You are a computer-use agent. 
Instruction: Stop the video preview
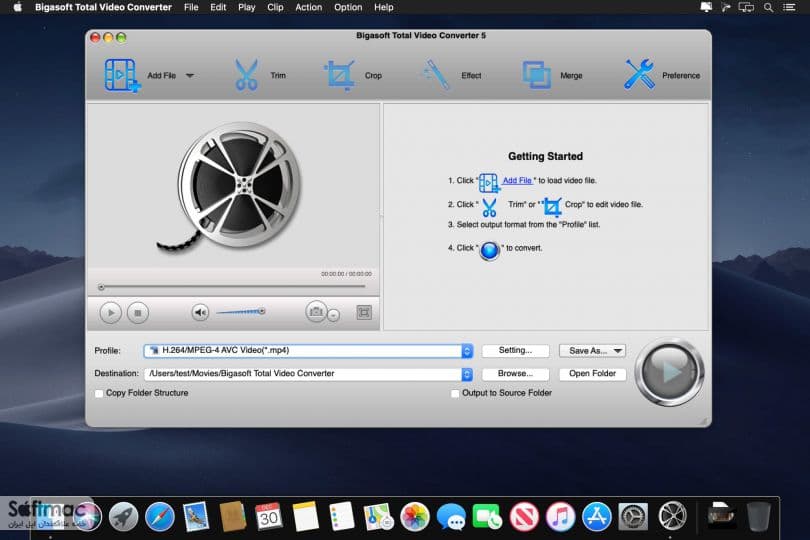pyautogui.click(x=138, y=313)
